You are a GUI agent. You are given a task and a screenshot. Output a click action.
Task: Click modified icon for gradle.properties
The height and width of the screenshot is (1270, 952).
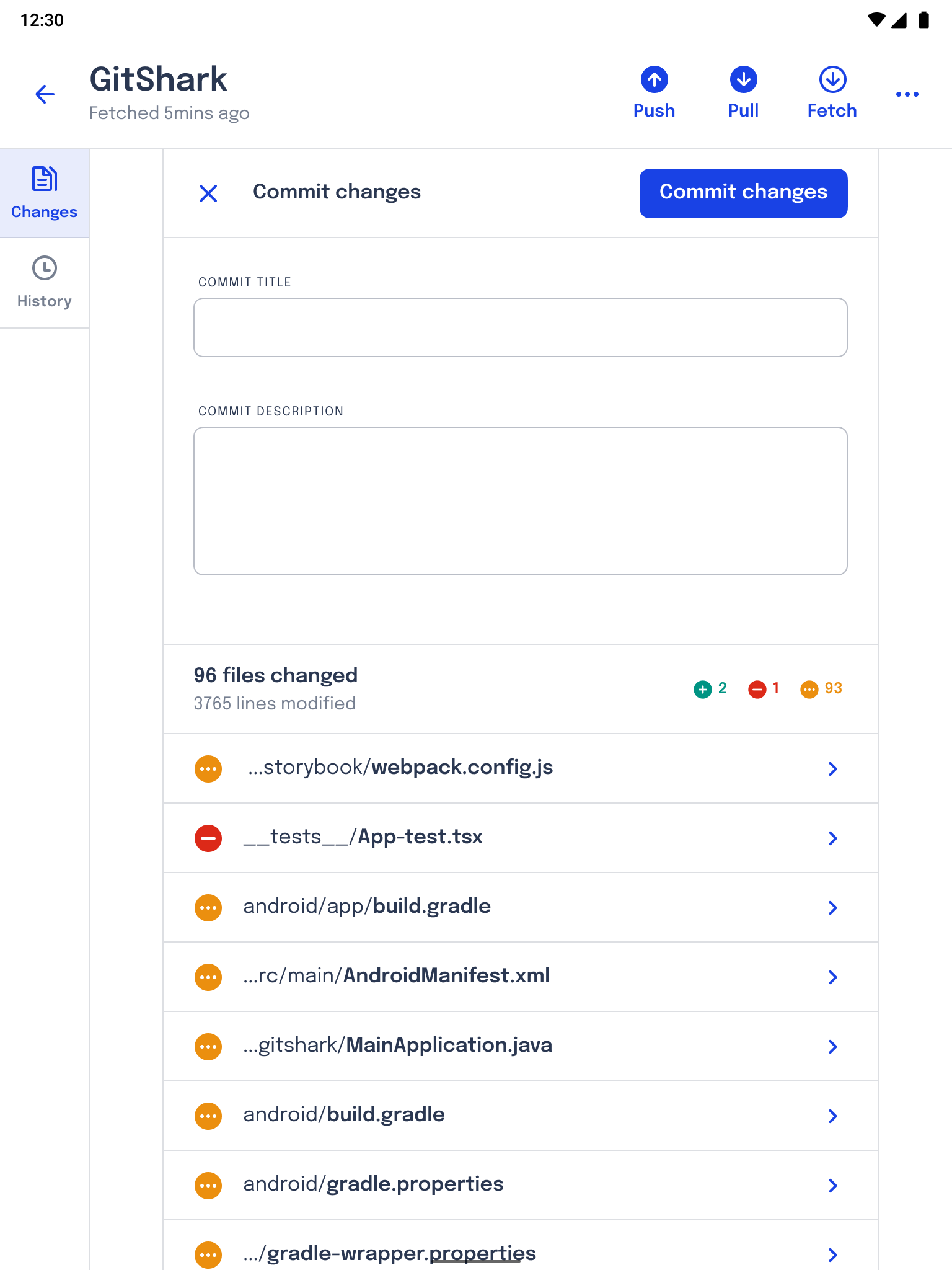click(x=208, y=1186)
